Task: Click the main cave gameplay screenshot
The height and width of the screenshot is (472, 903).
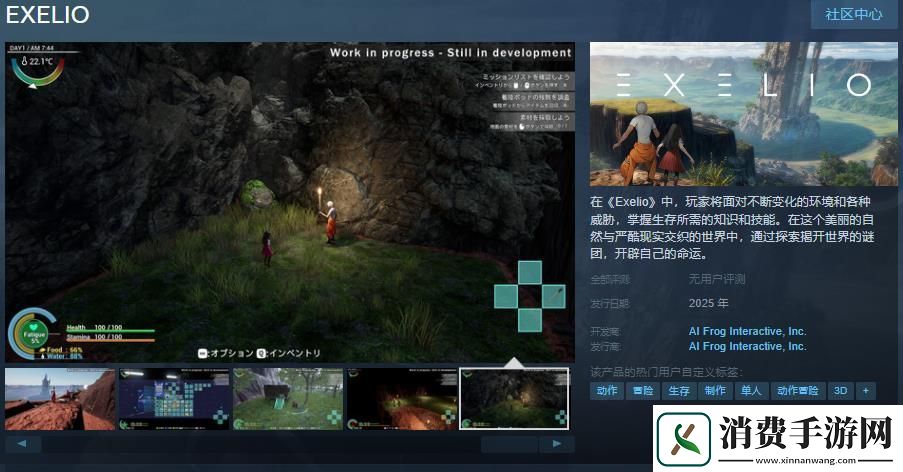Action: point(290,202)
